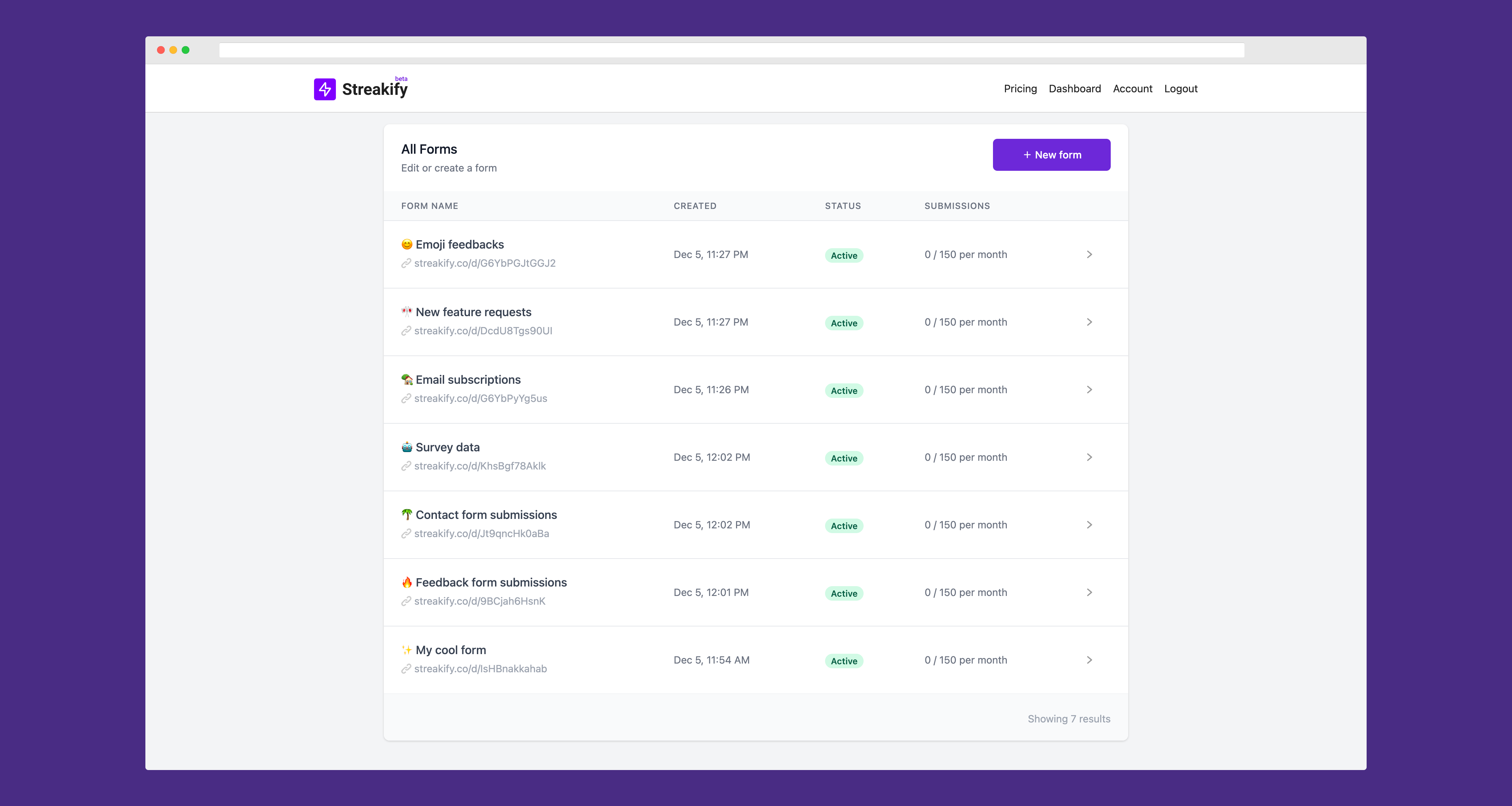Open the streakify.co/d/DcdU8Tgs90UI link
Screen dimensions: 1512x806
pos(482,331)
